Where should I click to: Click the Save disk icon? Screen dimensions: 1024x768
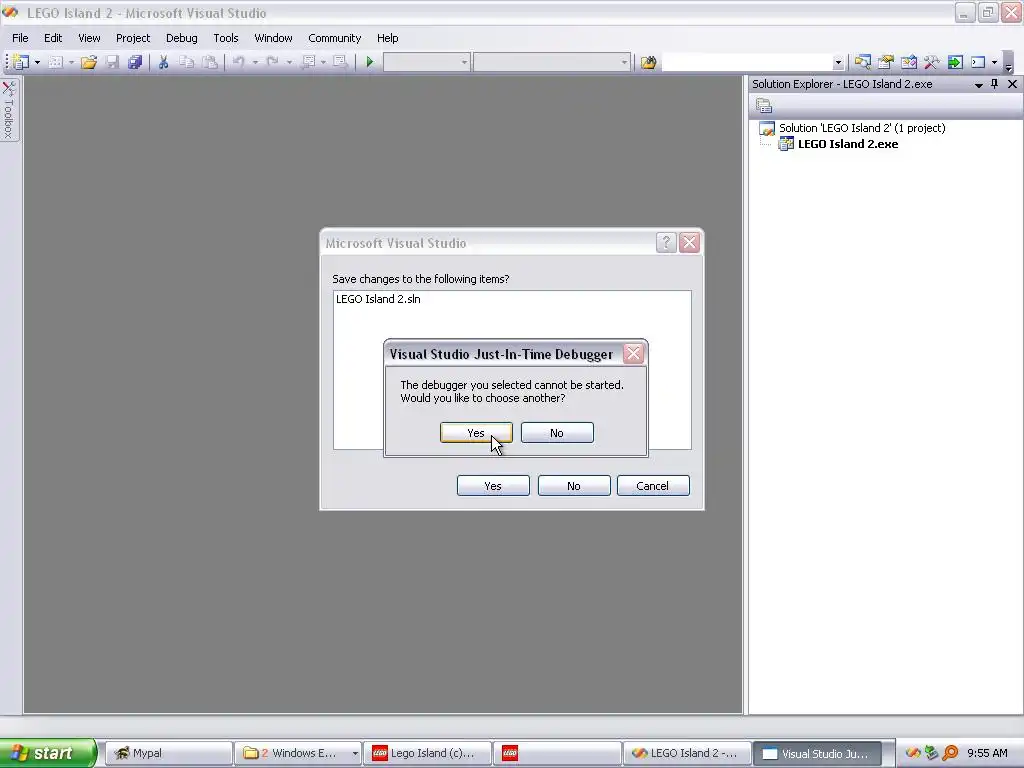[x=112, y=62]
